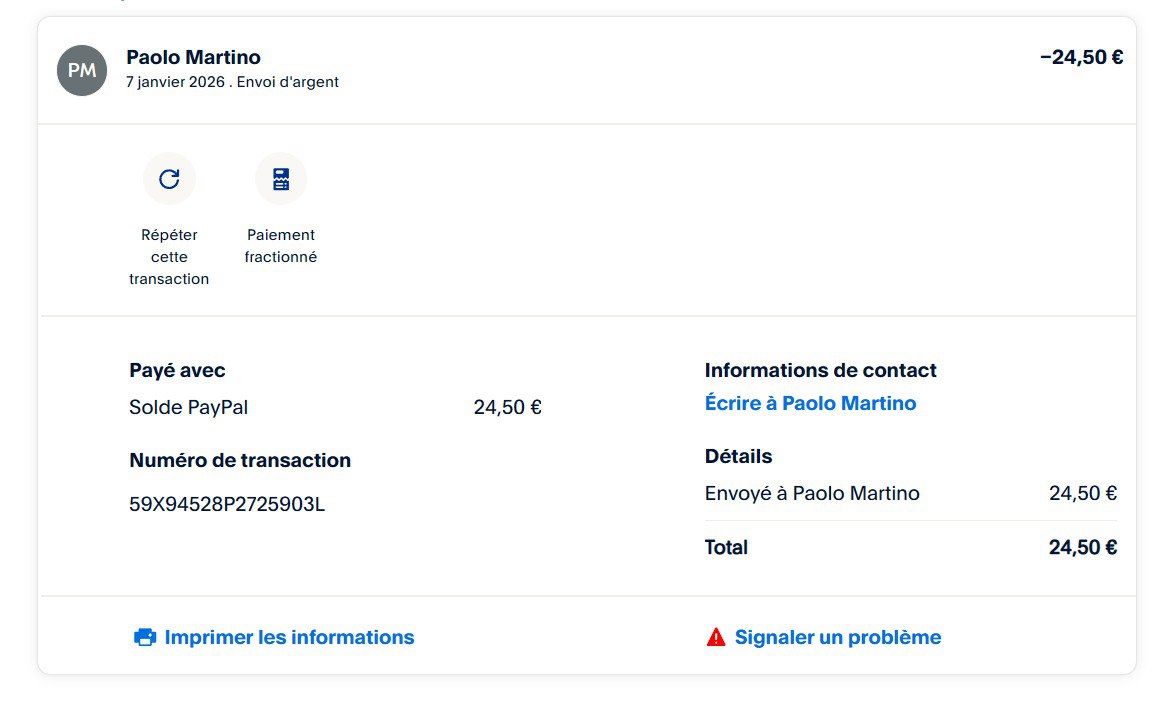
Task: Click the Répéter cette transaction label
Action: [169, 257]
